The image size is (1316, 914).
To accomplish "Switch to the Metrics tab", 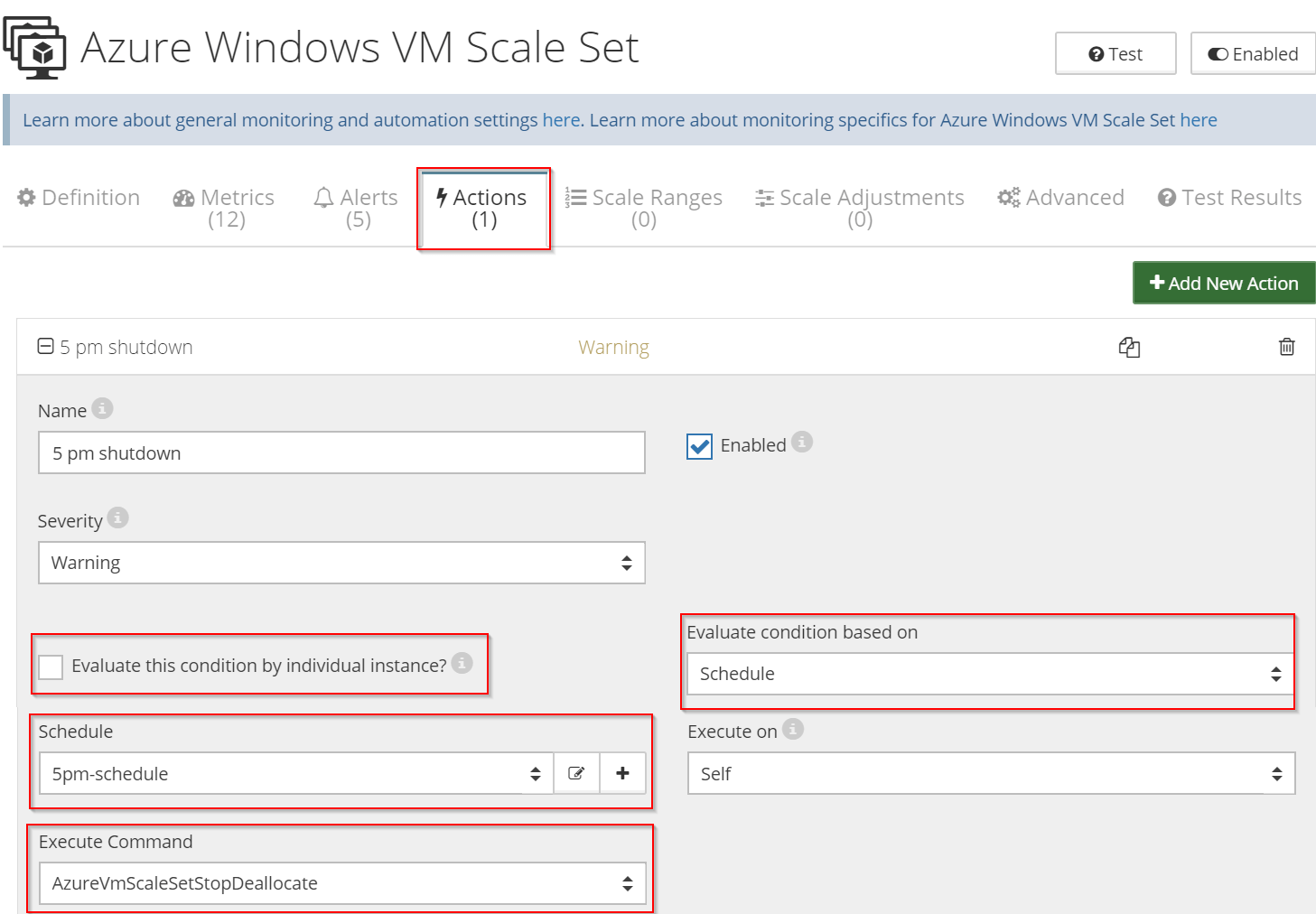I will coord(224,208).
